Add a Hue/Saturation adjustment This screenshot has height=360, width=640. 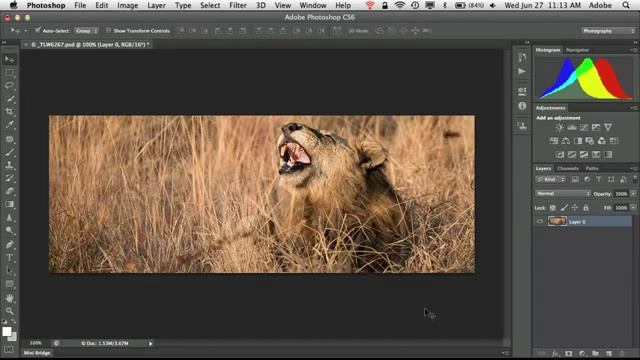554,141
